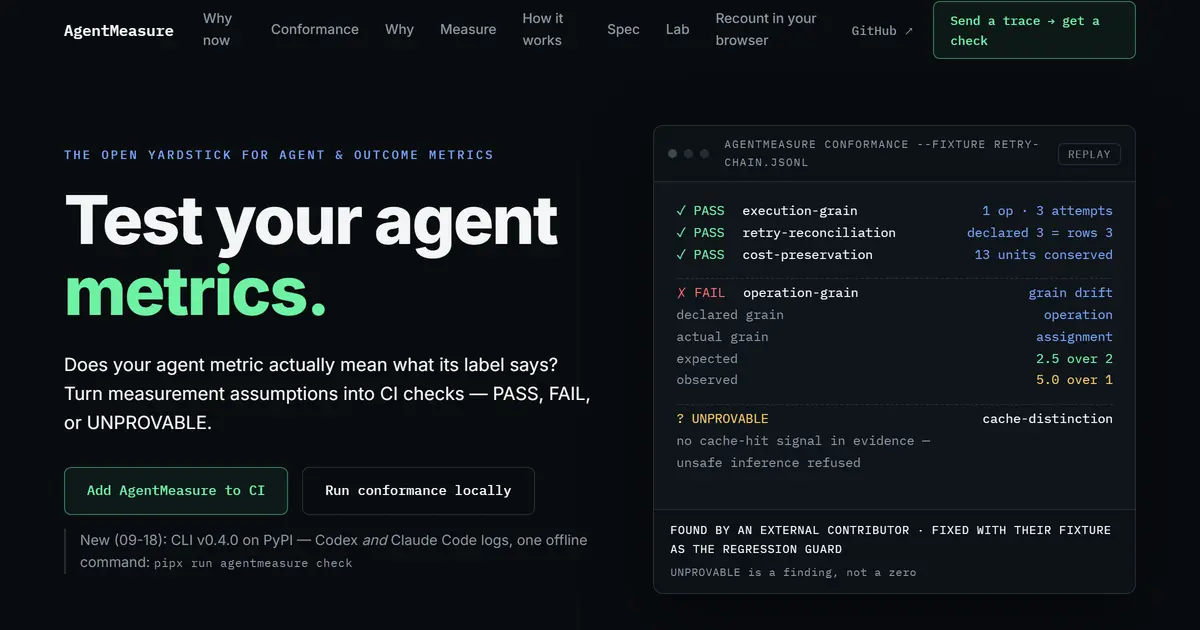Click Send a trace → get a check

[x=1034, y=30]
